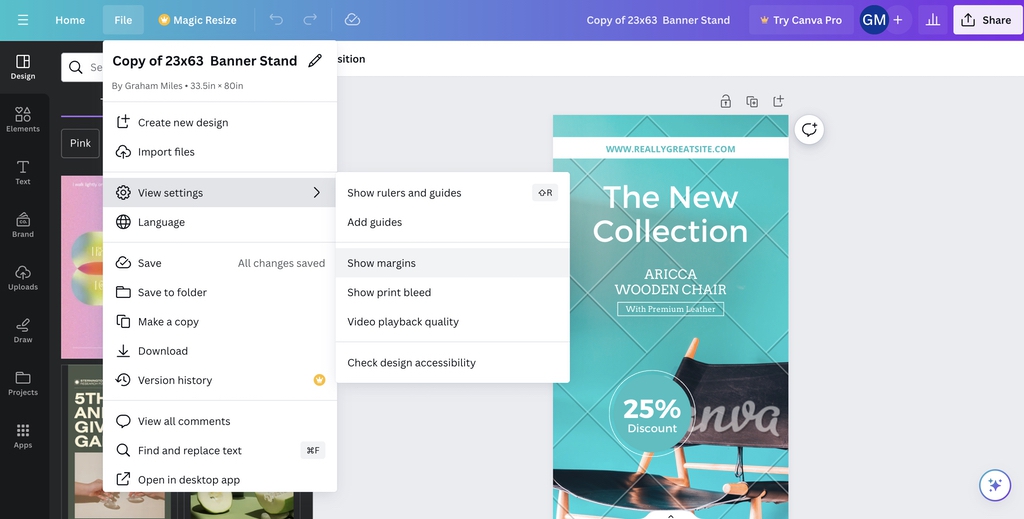Click the Try Canva Pro button
This screenshot has width=1024, height=519.
tap(801, 20)
